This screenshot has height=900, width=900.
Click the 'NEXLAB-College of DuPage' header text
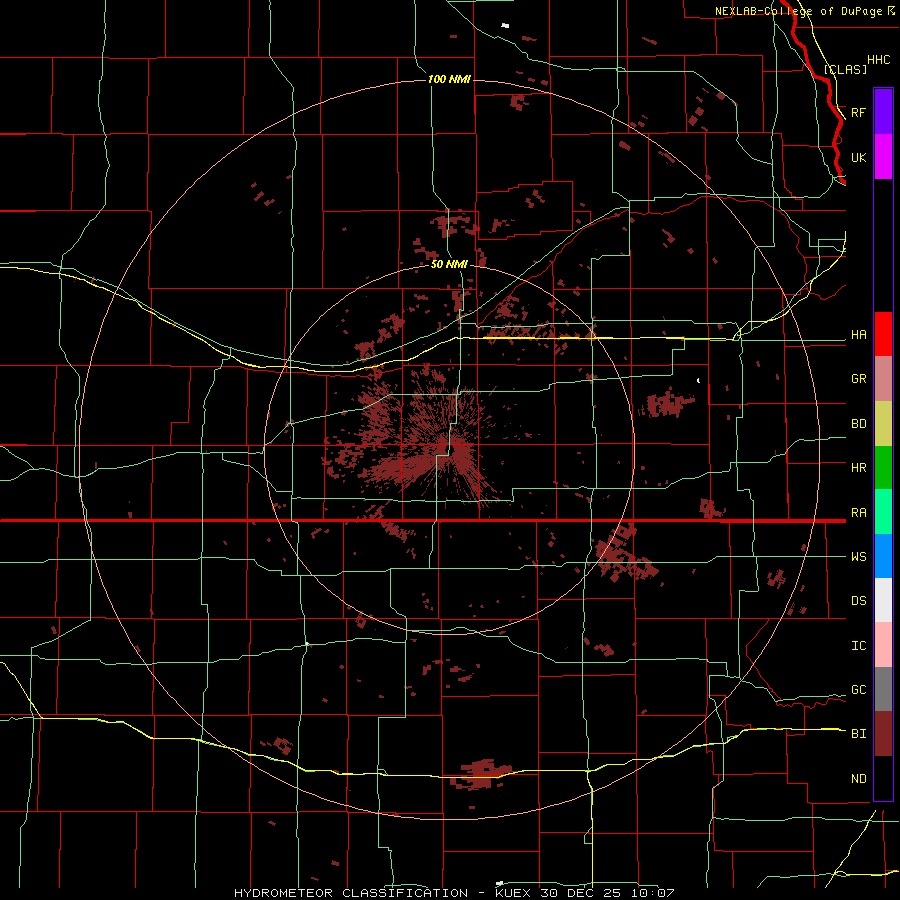pos(798,11)
